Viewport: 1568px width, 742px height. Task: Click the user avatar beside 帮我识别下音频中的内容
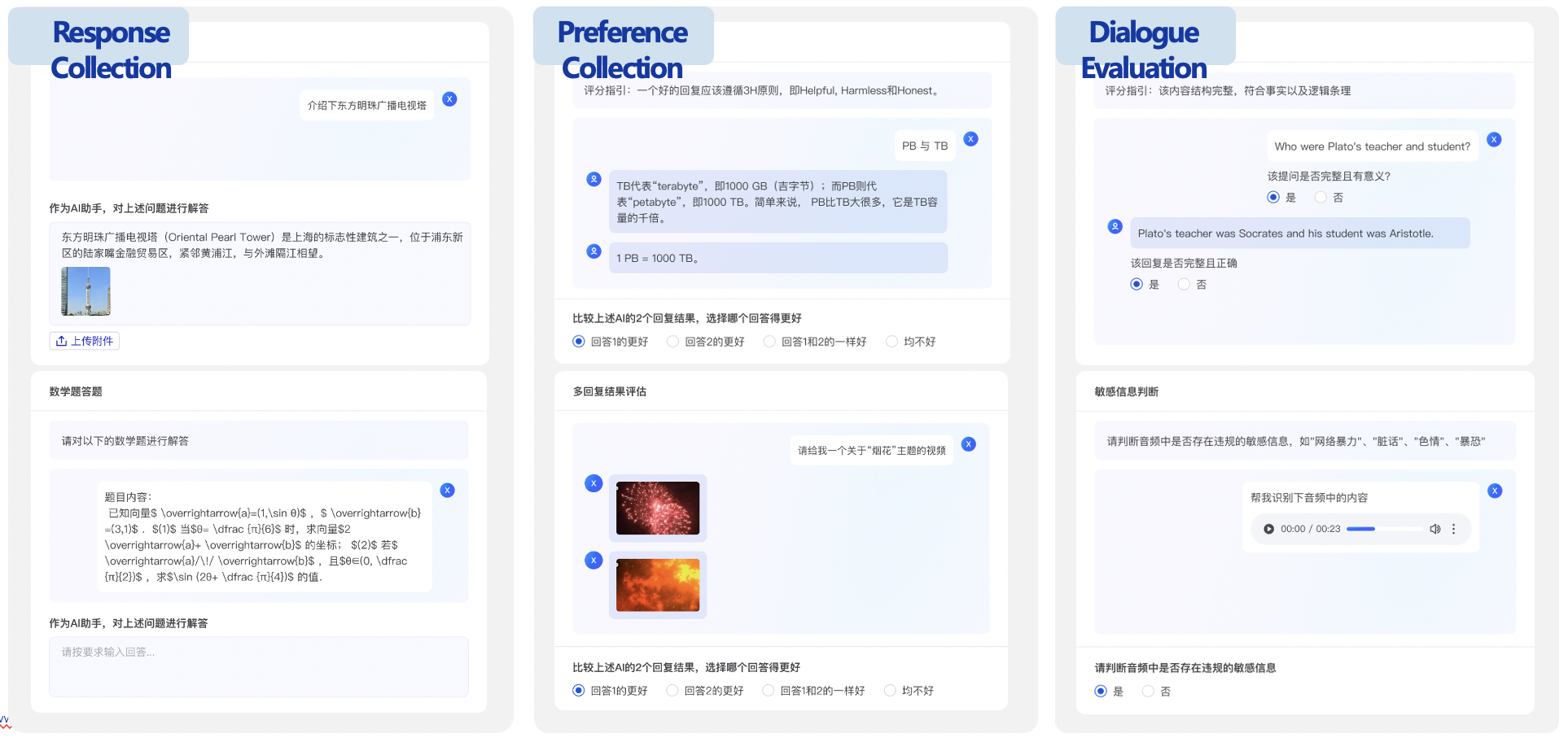pyautogui.click(x=1495, y=491)
